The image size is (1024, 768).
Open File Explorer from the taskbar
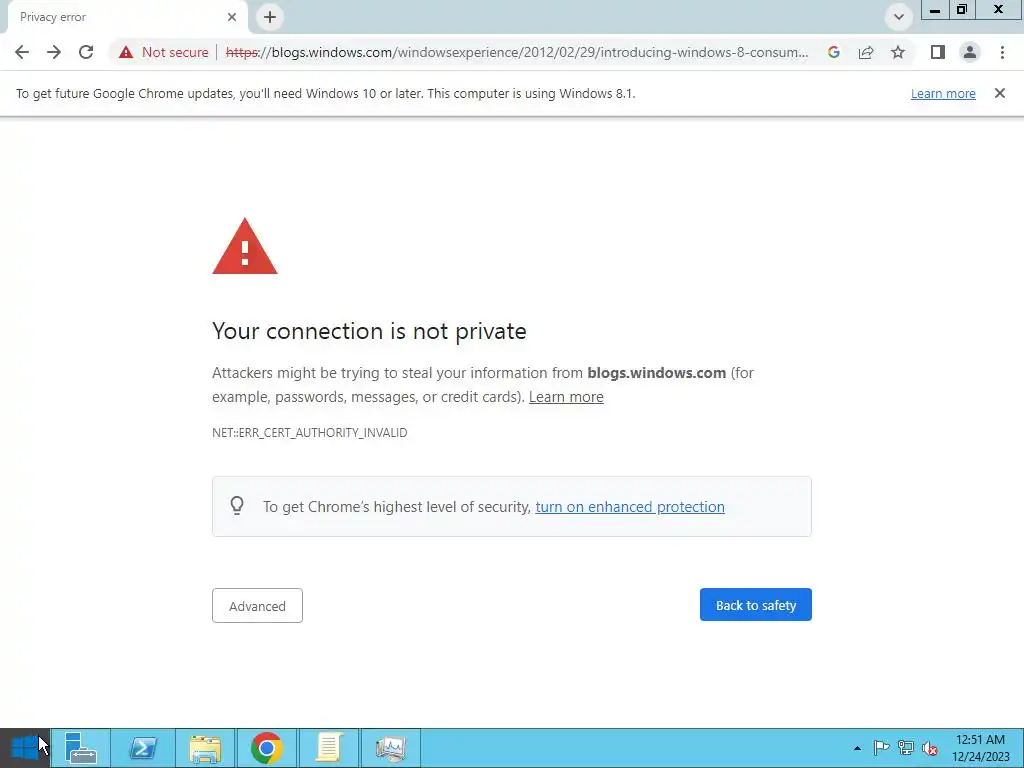(x=204, y=748)
